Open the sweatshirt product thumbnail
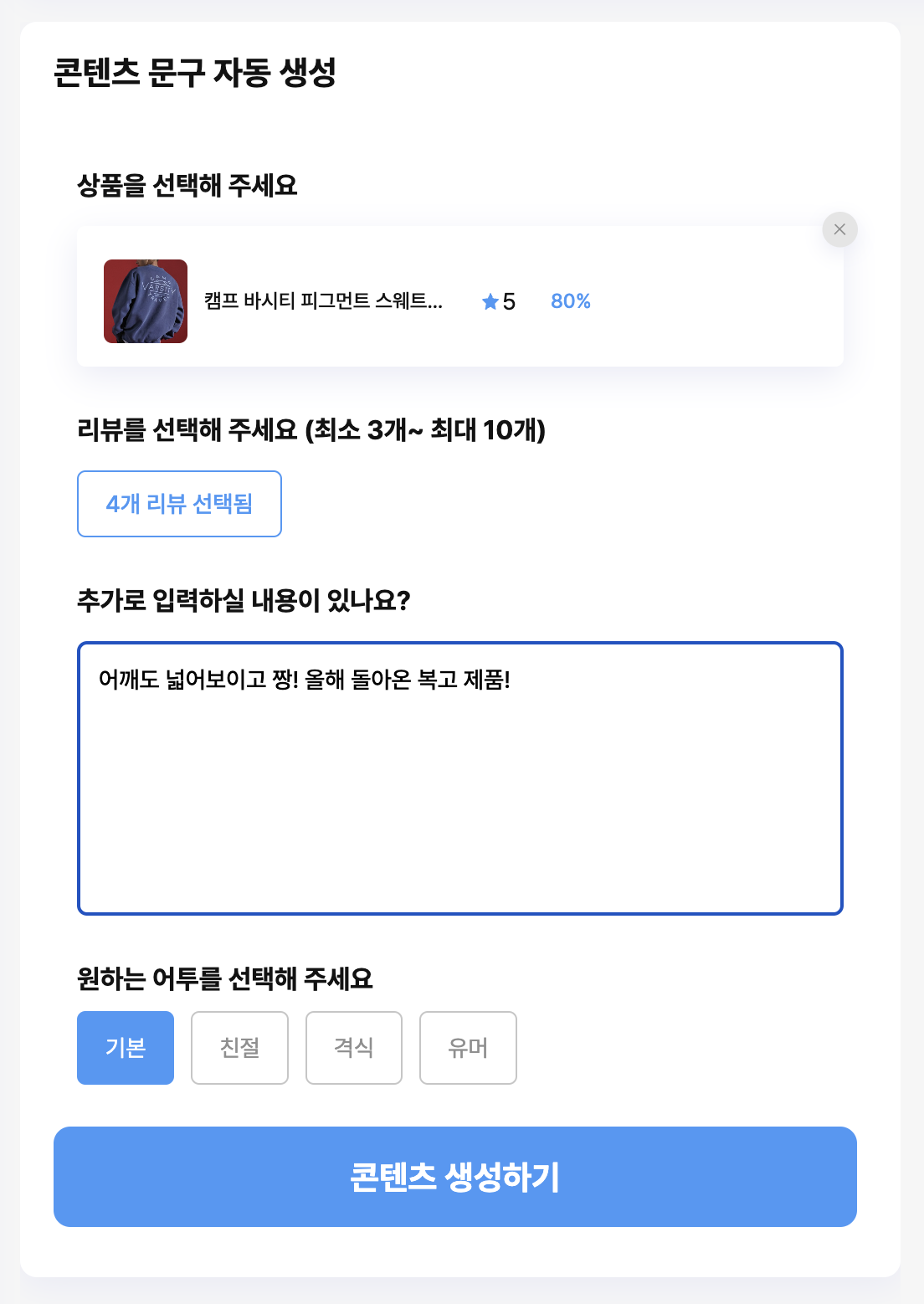 point(146,301)
